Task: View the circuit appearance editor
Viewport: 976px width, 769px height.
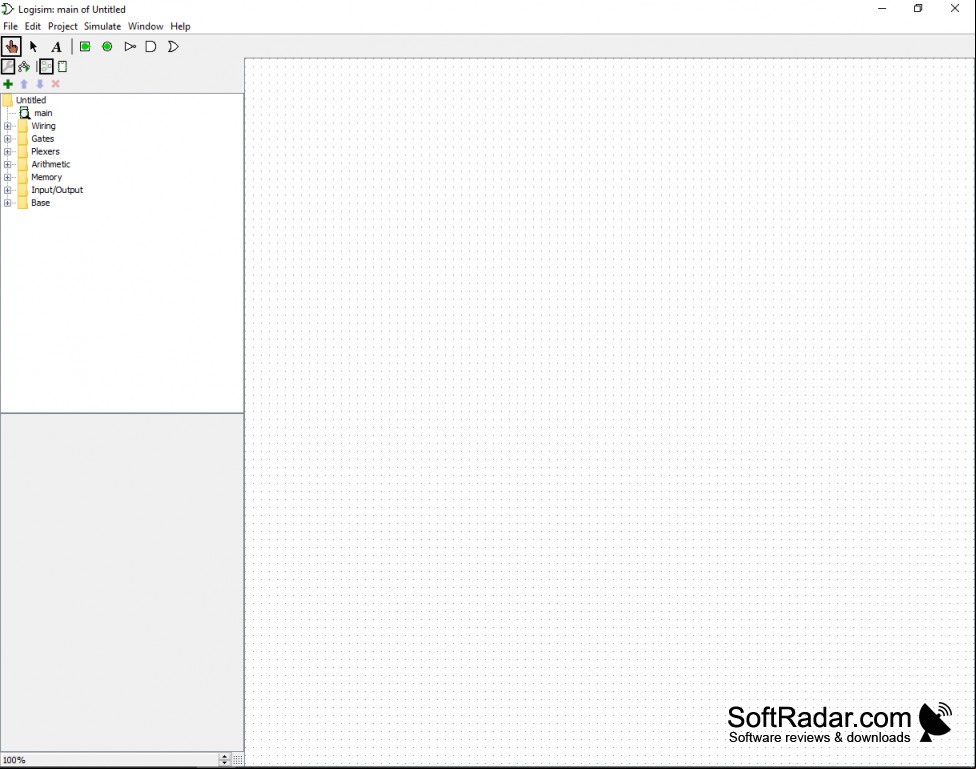Action: pos(62,66)
